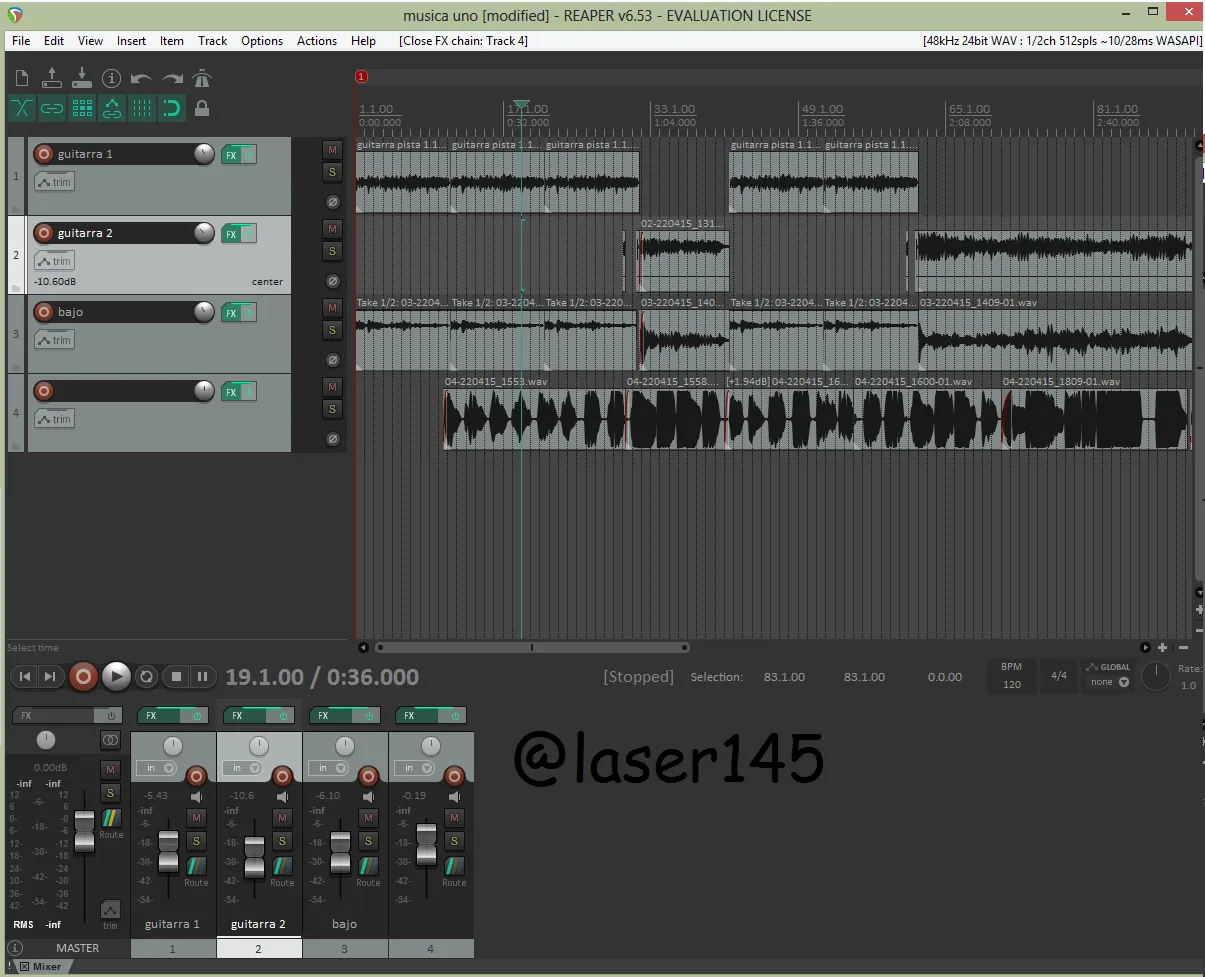The width and height of the screenshot is (1205, 977).
Task: Open the GLOBAL automation override dropdown
Action: pos(1109,682)
